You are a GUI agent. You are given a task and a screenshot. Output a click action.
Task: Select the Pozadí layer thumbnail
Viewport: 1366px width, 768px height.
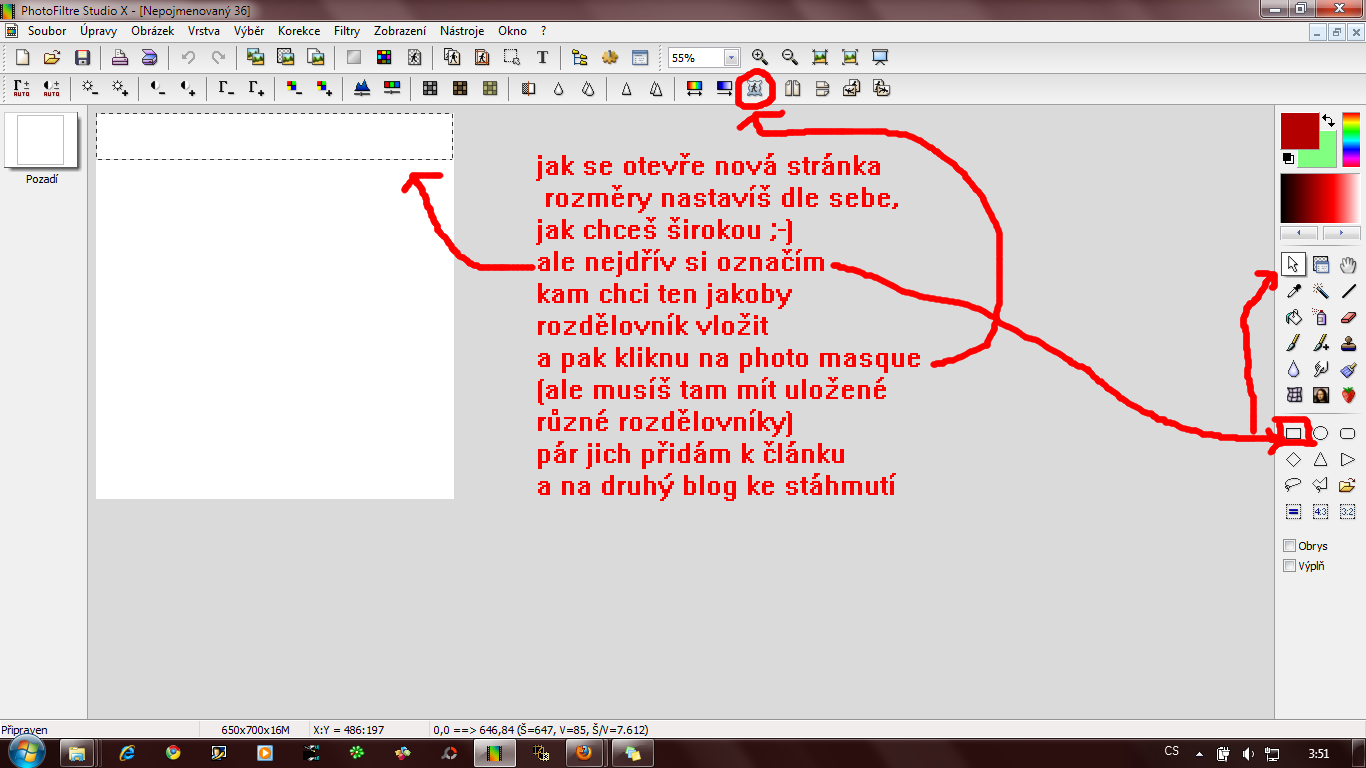(x=41, y=140)
